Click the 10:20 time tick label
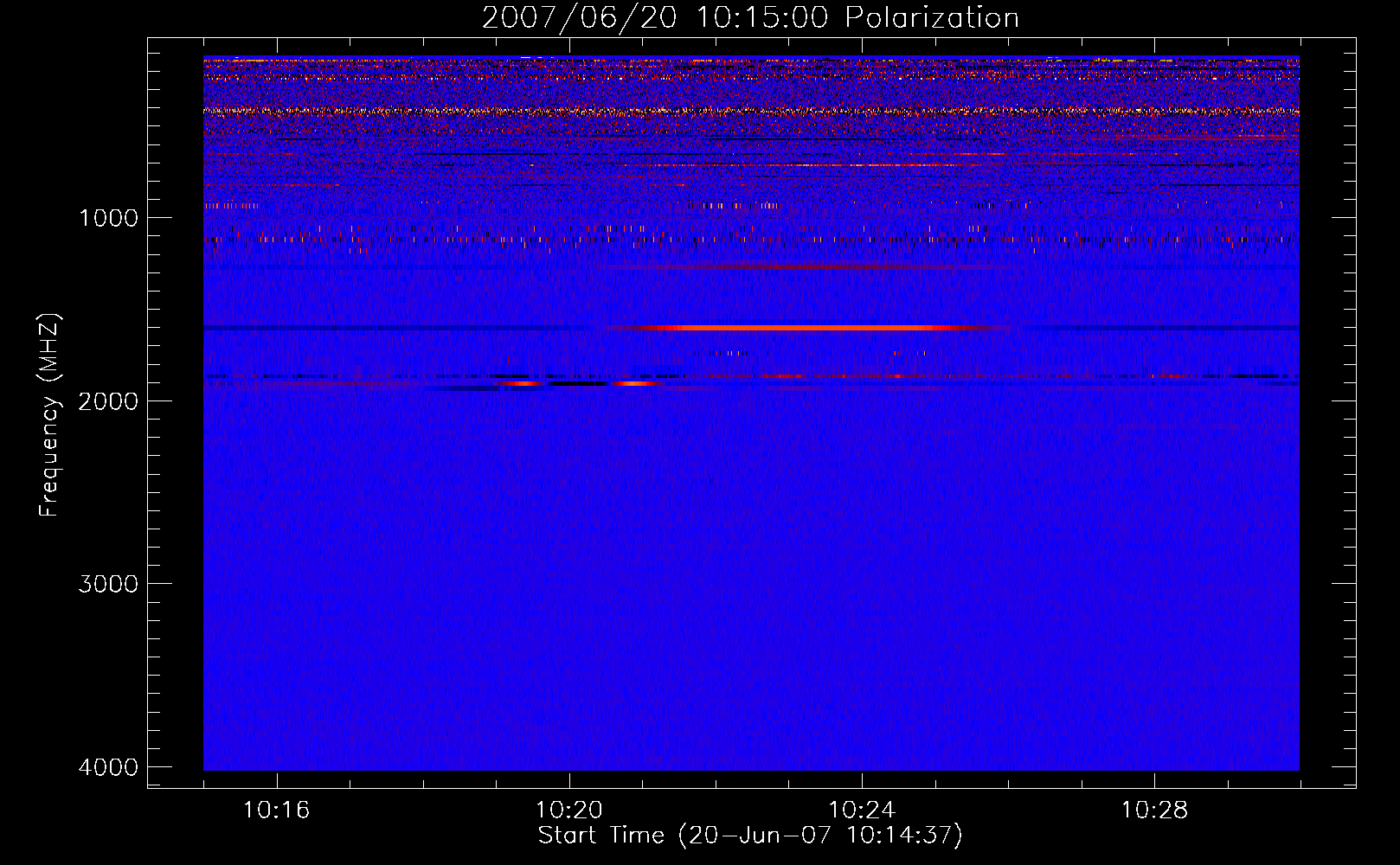The image size is (1400, 865). [x=568, y=811]
